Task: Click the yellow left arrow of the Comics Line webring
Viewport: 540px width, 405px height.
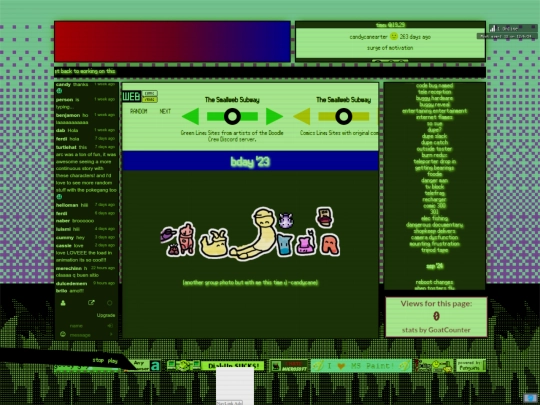Action: tap(302, 116)
